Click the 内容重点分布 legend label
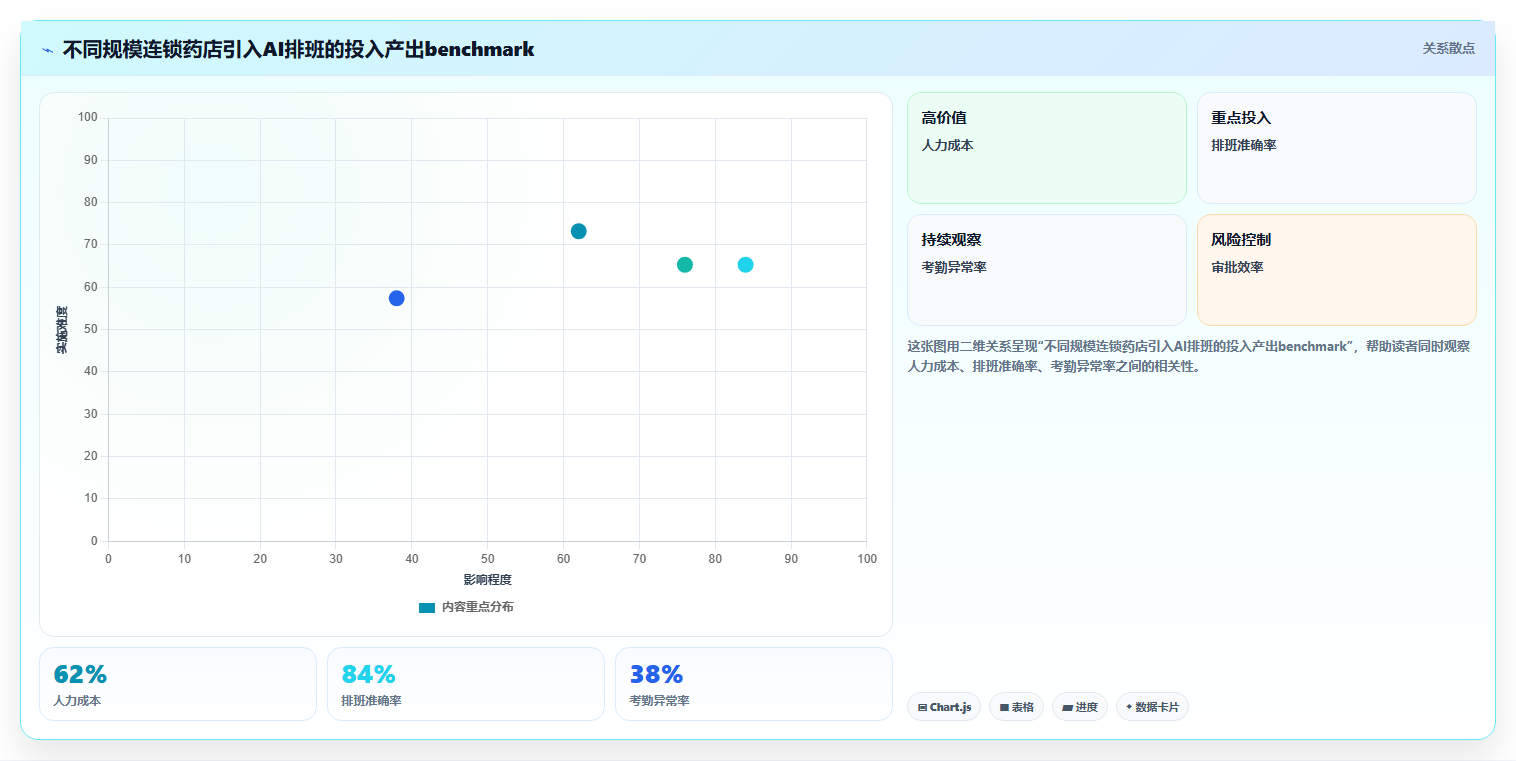This screenshot has width=1516, height=761. point(478,607)
